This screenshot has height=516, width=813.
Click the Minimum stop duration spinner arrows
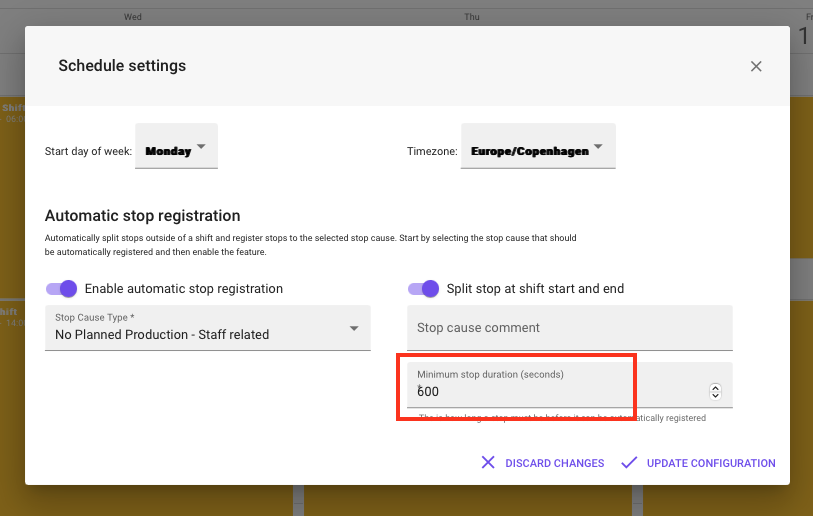(x=715, y=392)
